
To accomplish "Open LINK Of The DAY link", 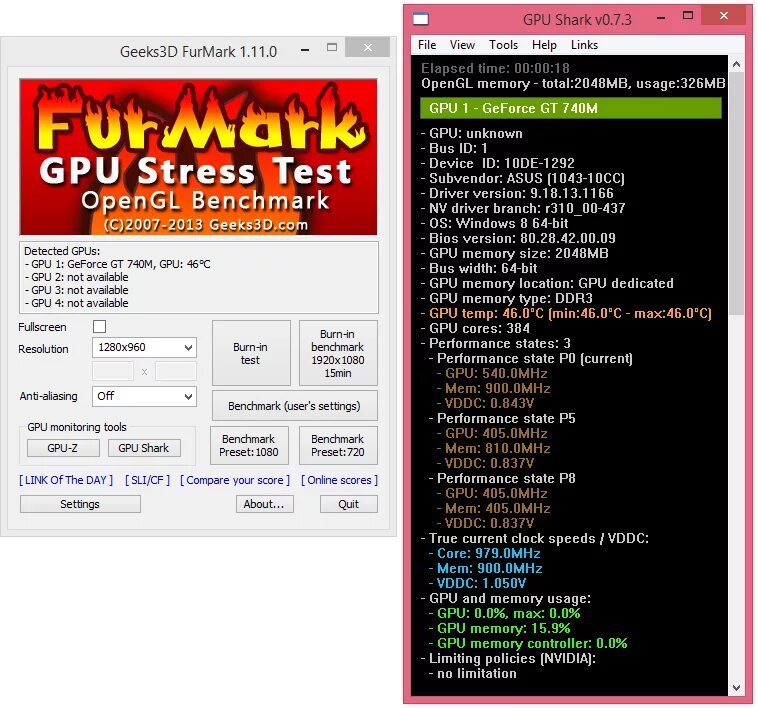I will coord(66,480).
